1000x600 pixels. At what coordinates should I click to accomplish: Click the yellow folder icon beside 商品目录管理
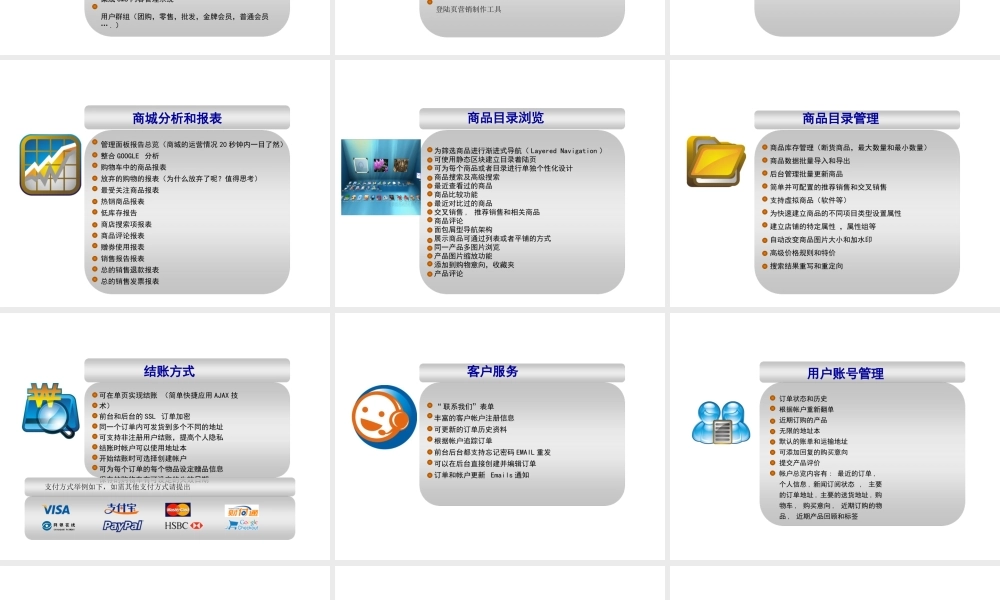coord(716,161)
